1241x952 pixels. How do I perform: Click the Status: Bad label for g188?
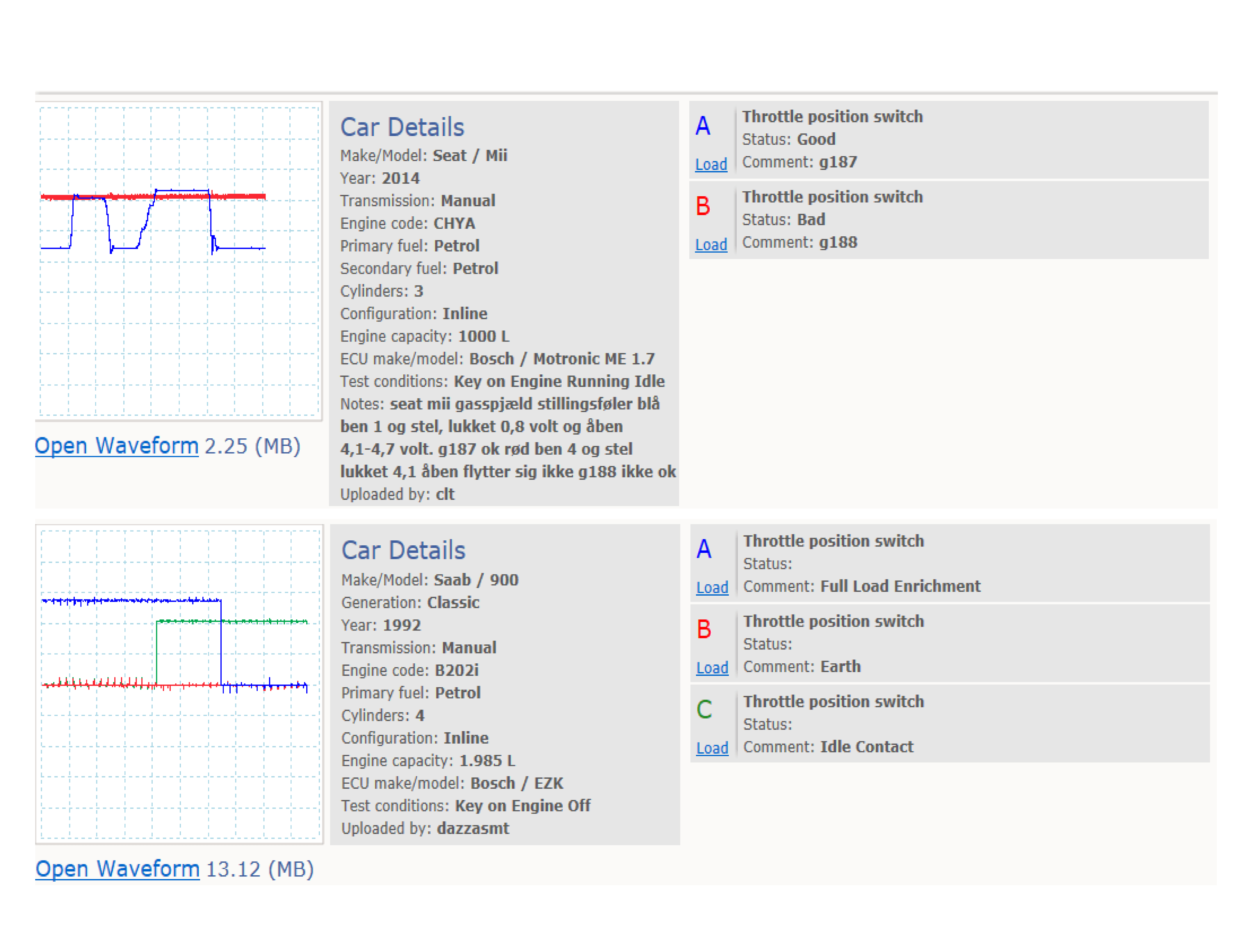784,220
